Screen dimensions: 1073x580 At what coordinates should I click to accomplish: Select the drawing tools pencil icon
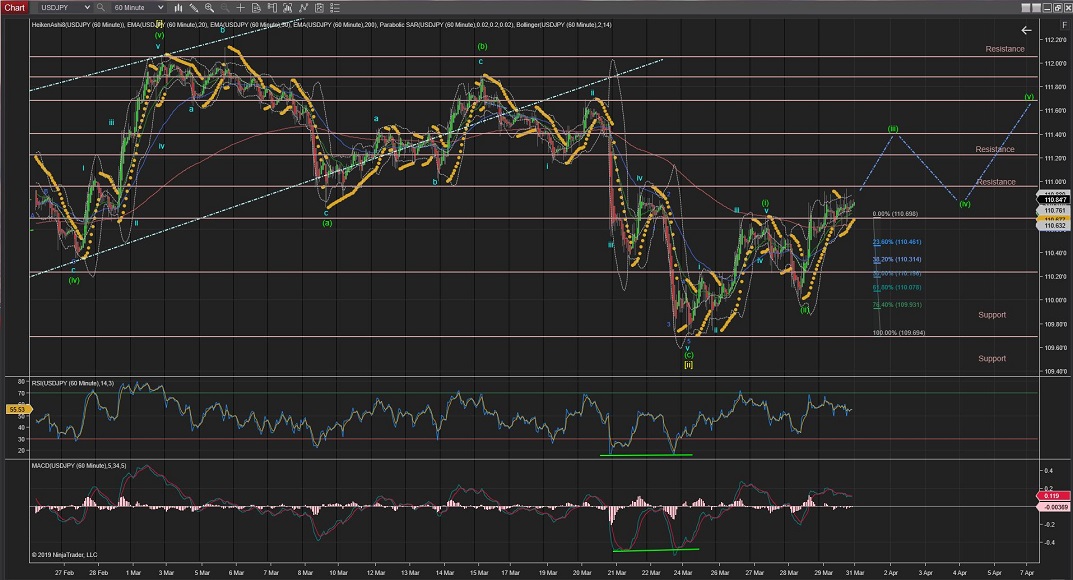click(194, 7)
